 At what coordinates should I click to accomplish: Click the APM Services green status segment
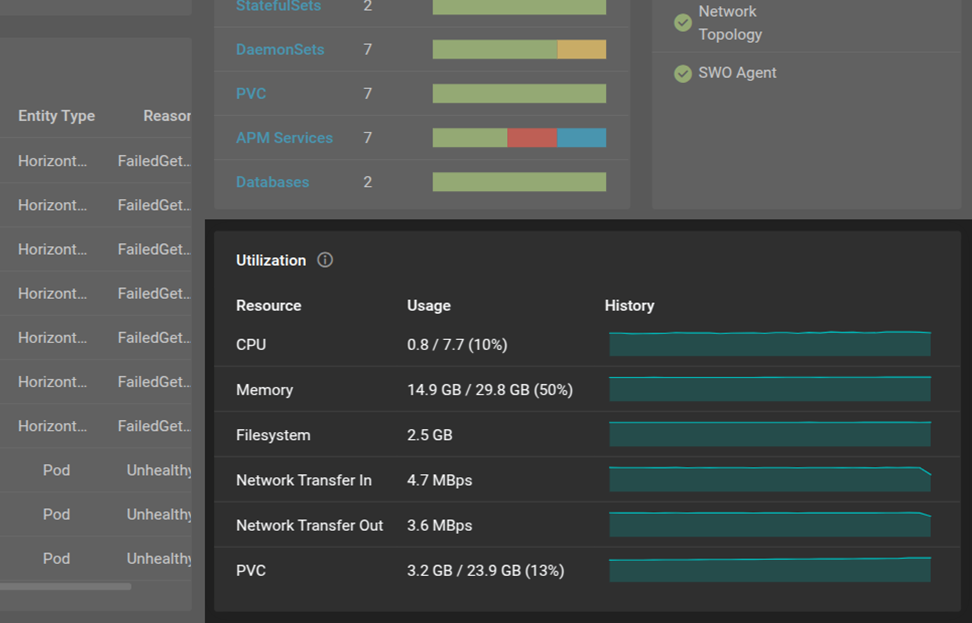click(470, 138)
